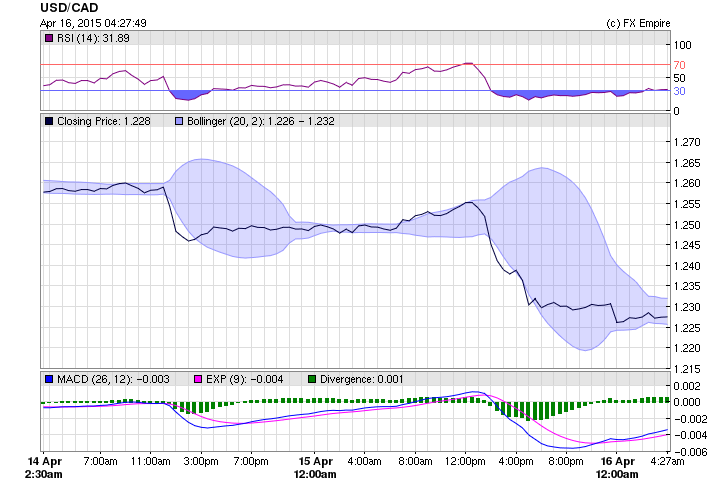The image size is (710, 487).
Task: Click the red 70 RSI axis label
Action: pyautogui.click(x=680, y=65)
